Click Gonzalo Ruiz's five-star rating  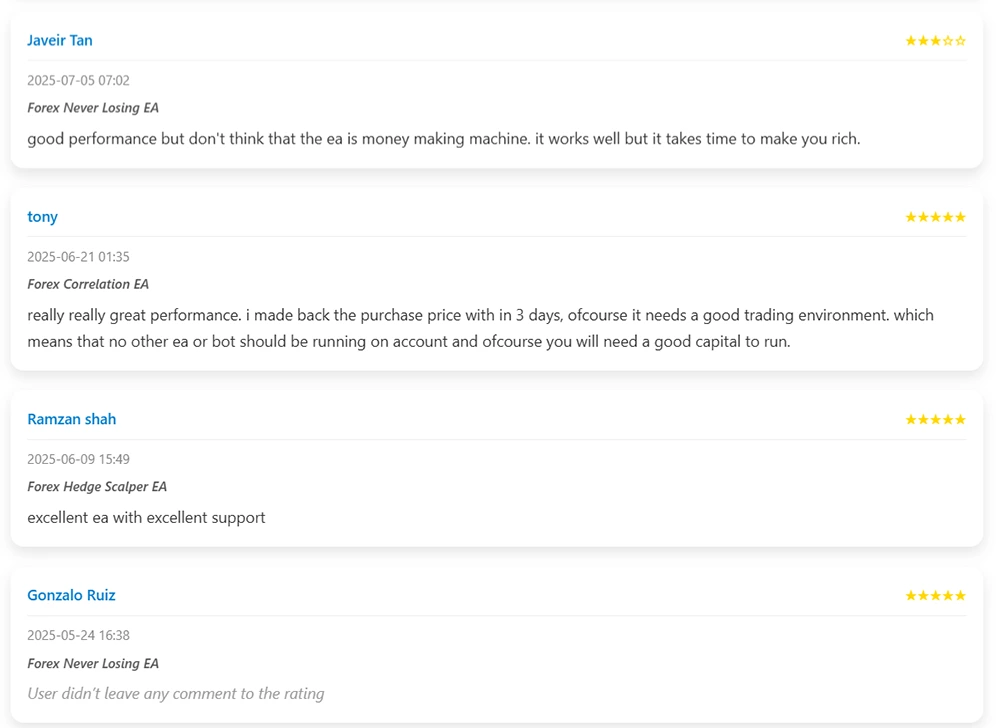(x=935, y=596)
